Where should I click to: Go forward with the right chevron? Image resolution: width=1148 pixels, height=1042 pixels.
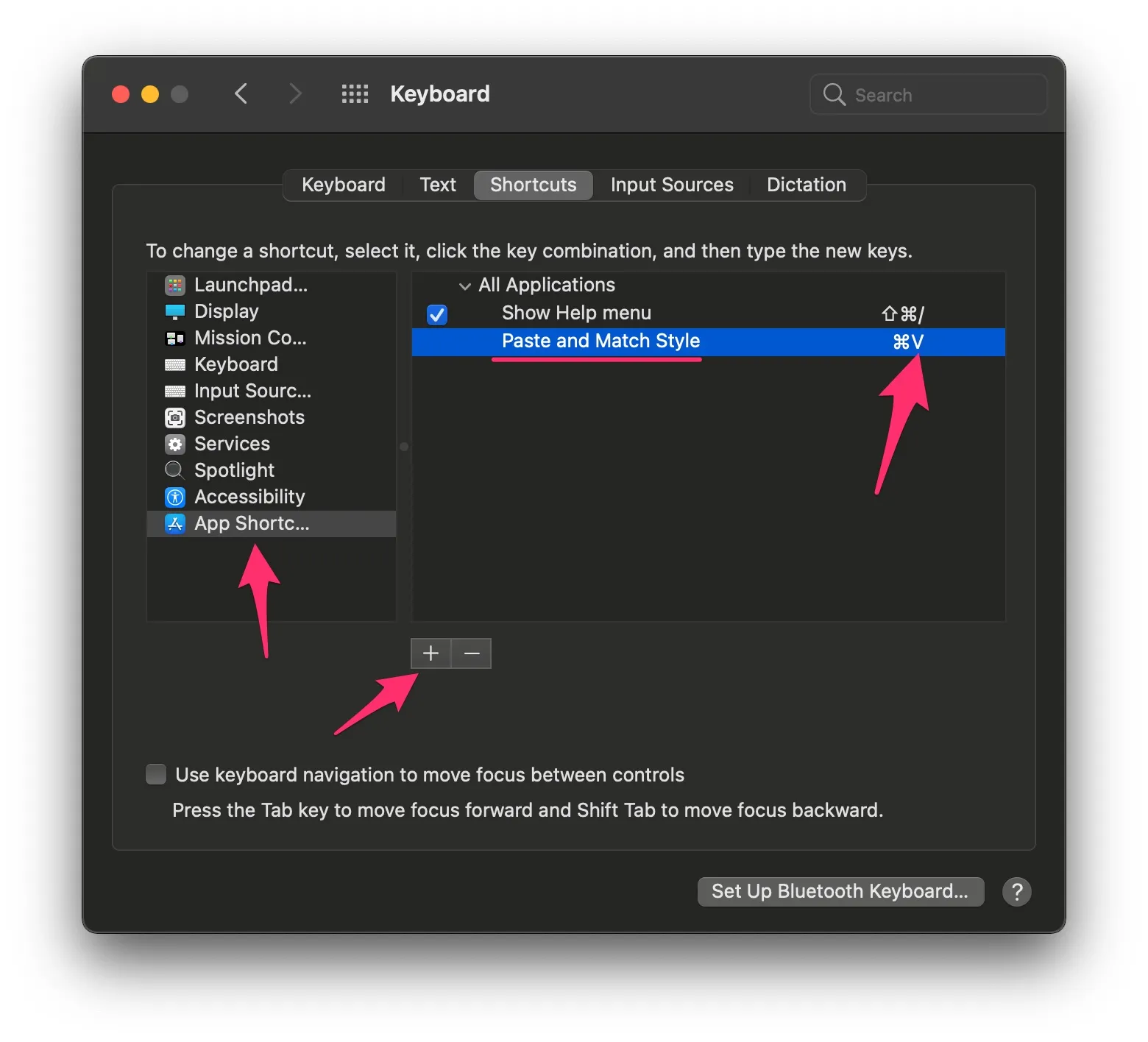(295, 94)
